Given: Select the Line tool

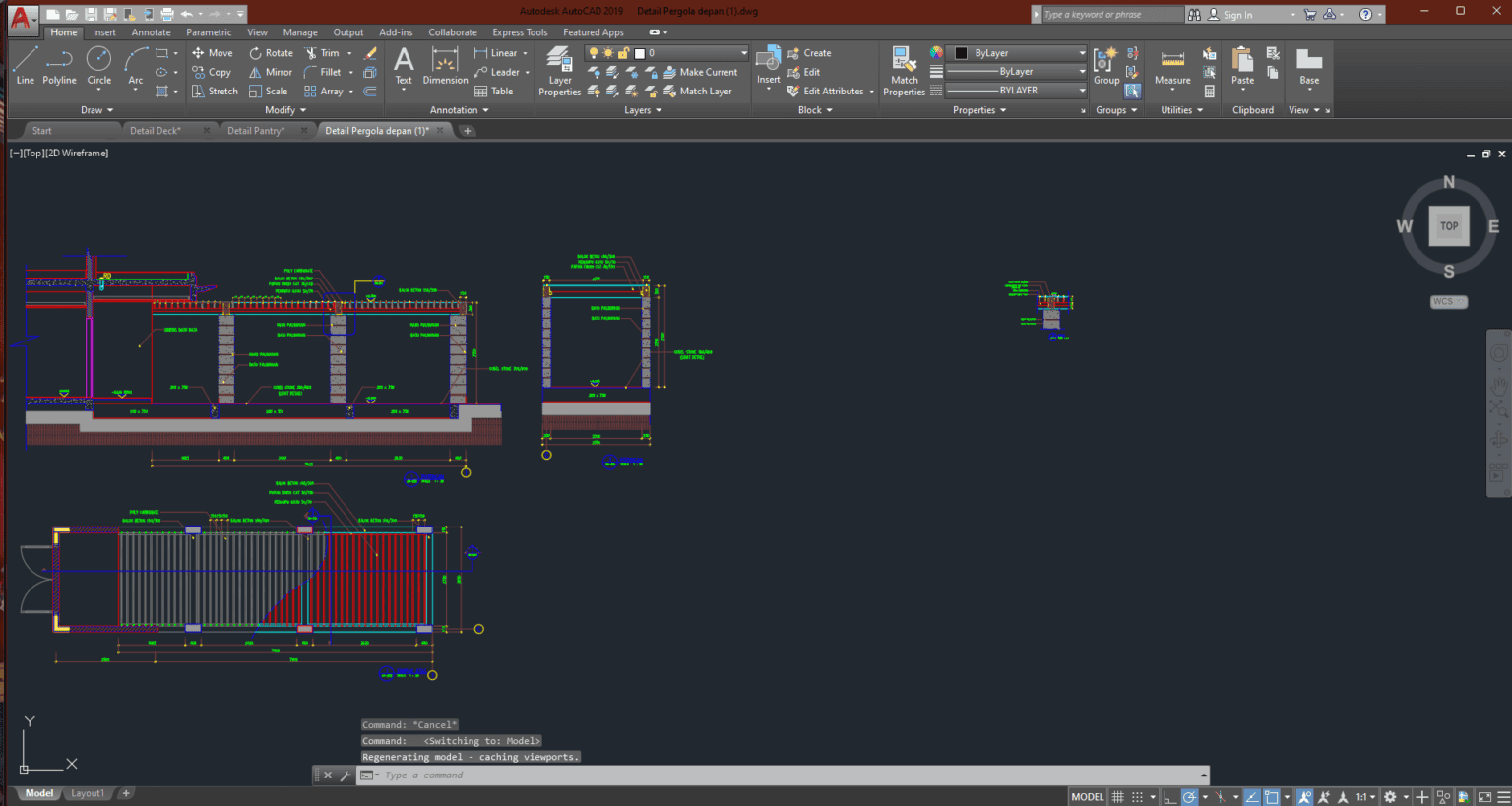Looking at the screenshot, I should pyautogui.click(x=25, y=69).
